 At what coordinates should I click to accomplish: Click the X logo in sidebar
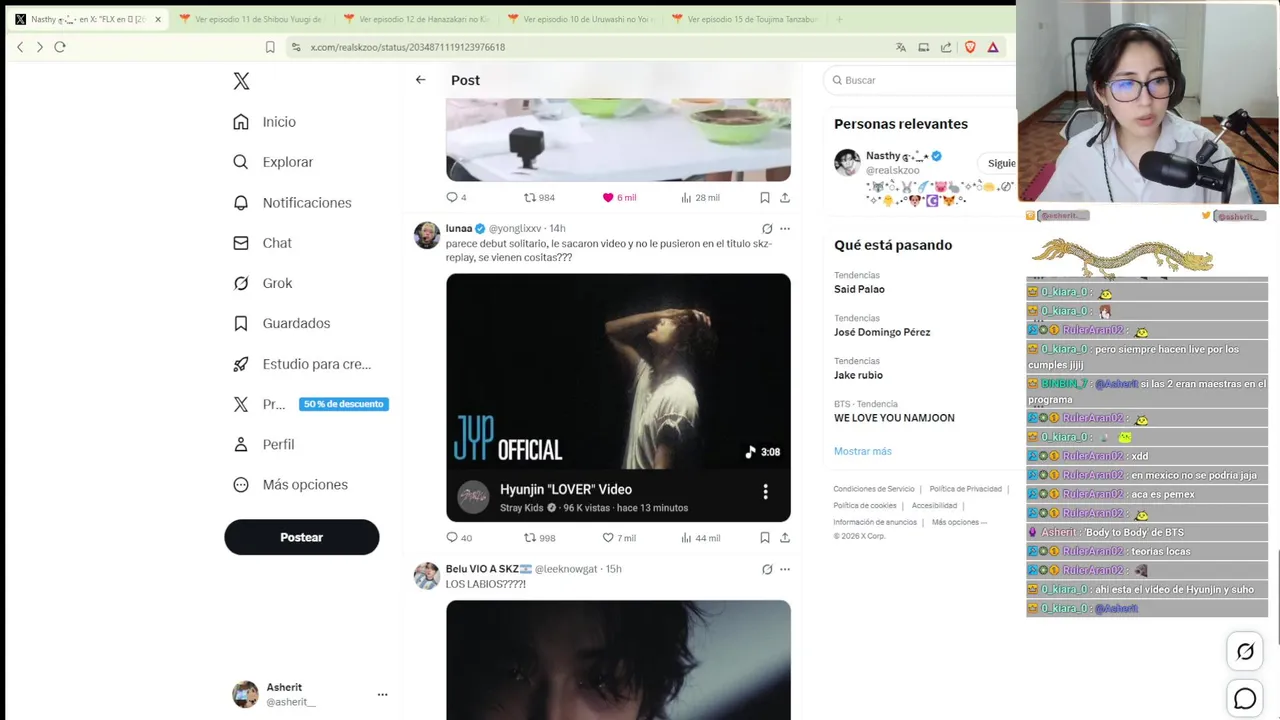[x=241, y=81]
